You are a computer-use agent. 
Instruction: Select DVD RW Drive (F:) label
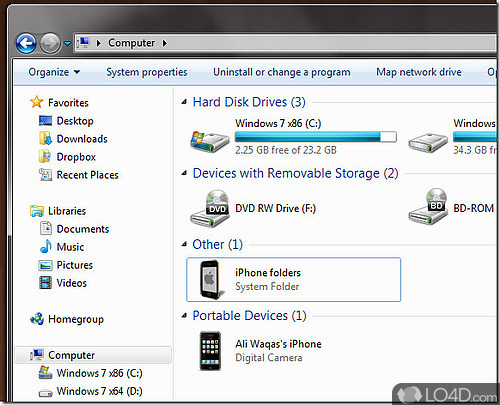tap(275, 208)
